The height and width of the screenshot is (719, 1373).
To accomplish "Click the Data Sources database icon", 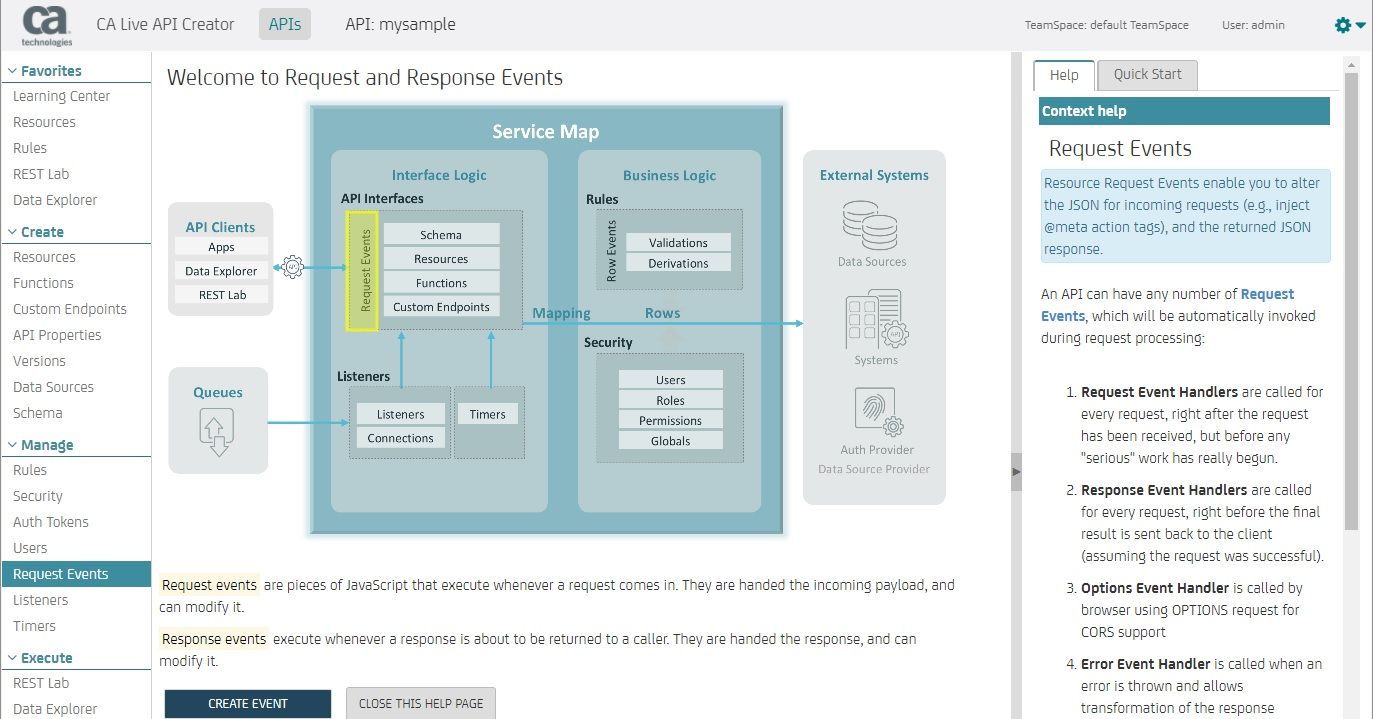I will [x=872, y=225].
